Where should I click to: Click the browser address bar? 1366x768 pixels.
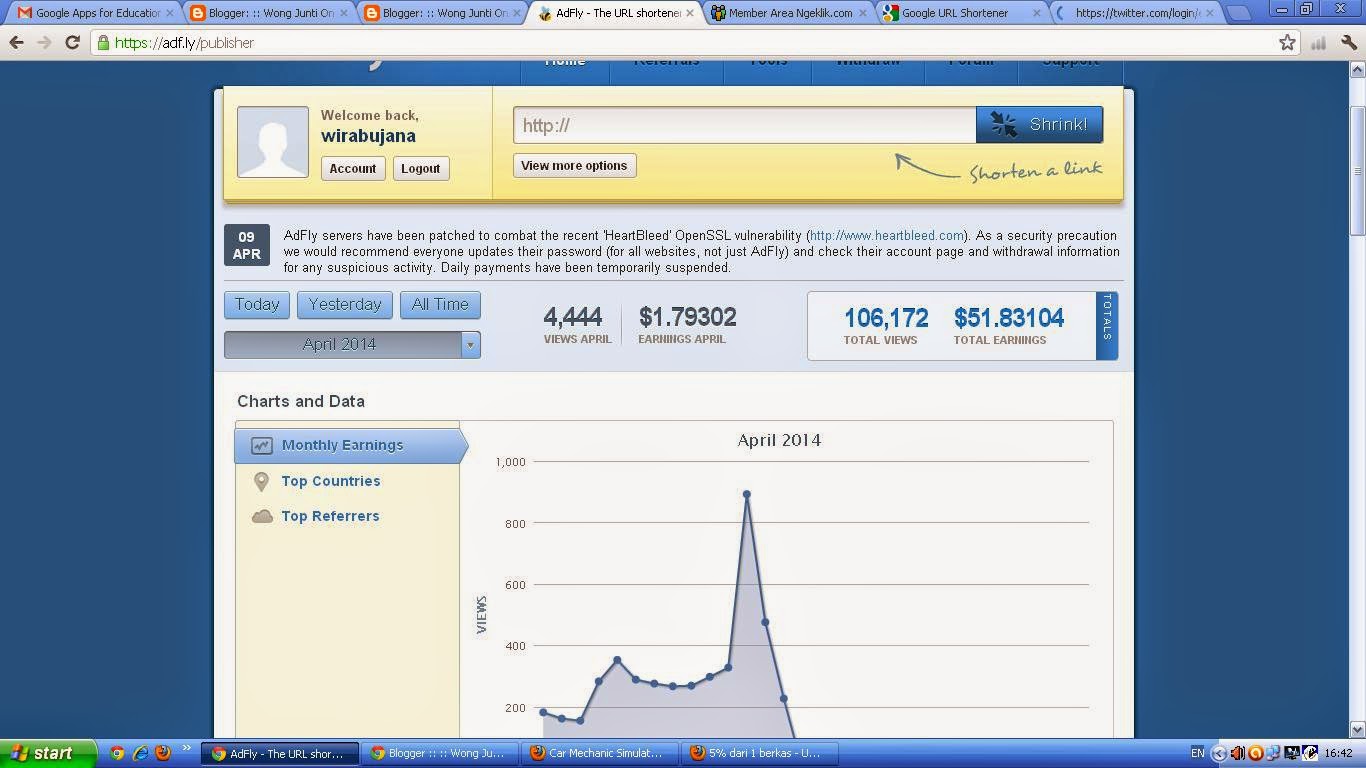[x=690, y=43]
